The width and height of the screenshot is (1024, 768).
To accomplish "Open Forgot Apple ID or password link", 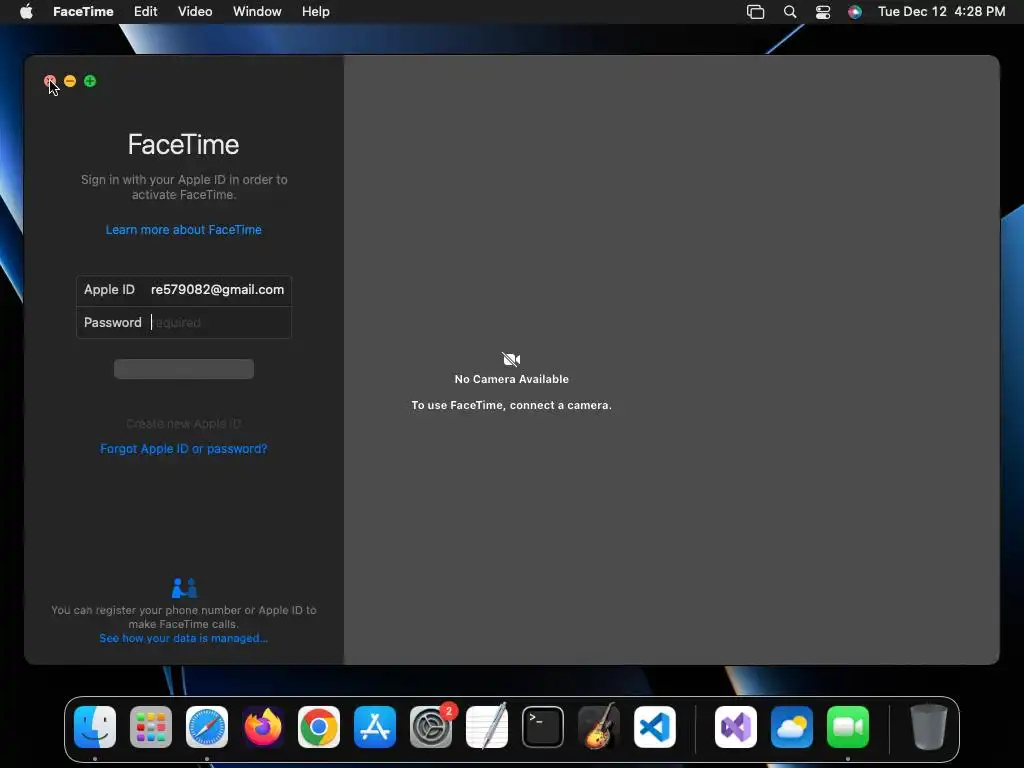I will pos(184,449).
